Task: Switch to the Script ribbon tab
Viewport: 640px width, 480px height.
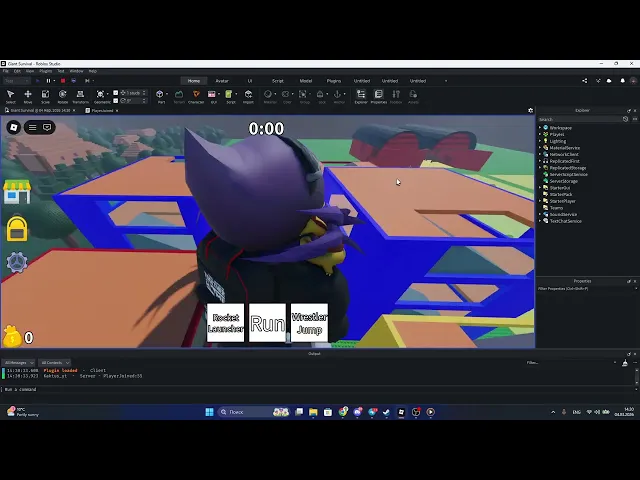Action: [278, 81]
